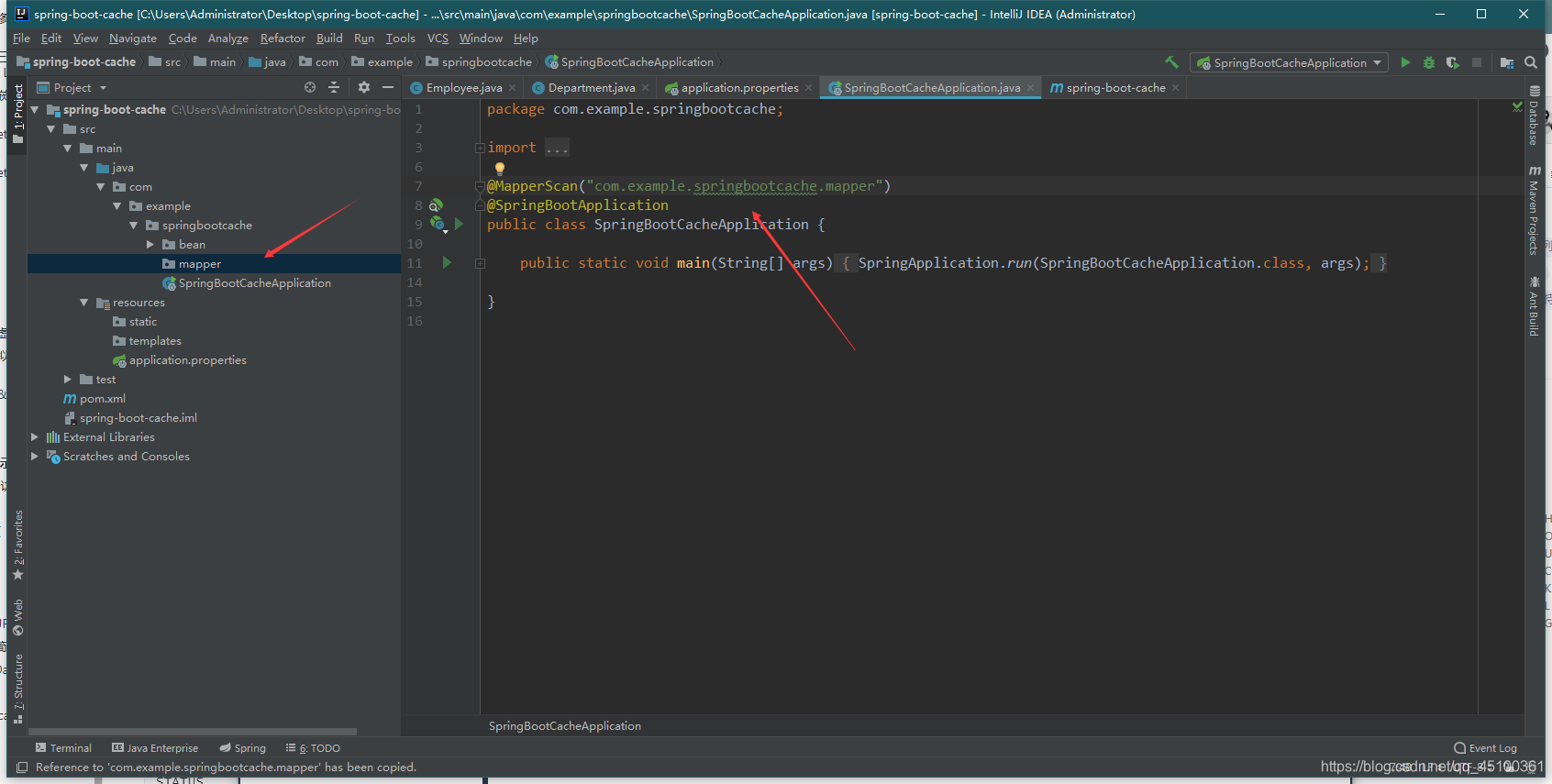Click the SpringBootCacheApplication editor breadcrumb

[565, 725]
